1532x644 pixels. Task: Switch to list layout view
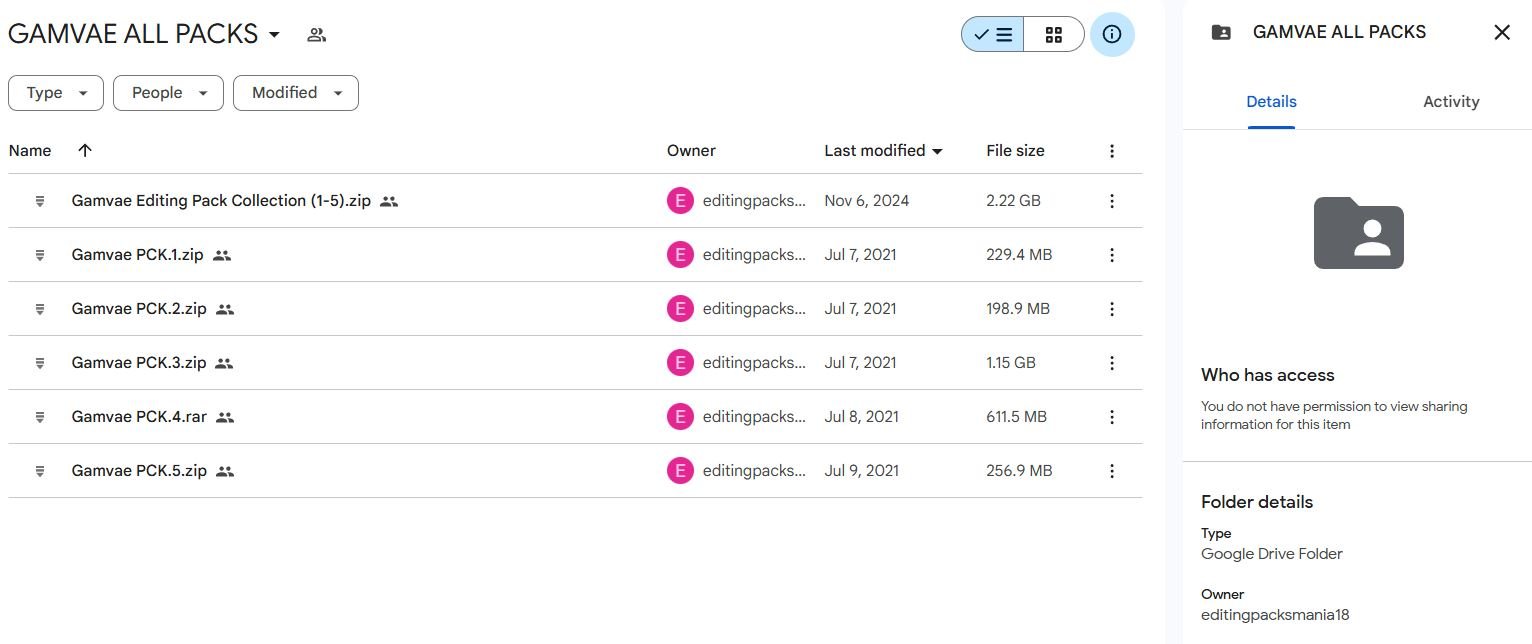tap(992, 34)
